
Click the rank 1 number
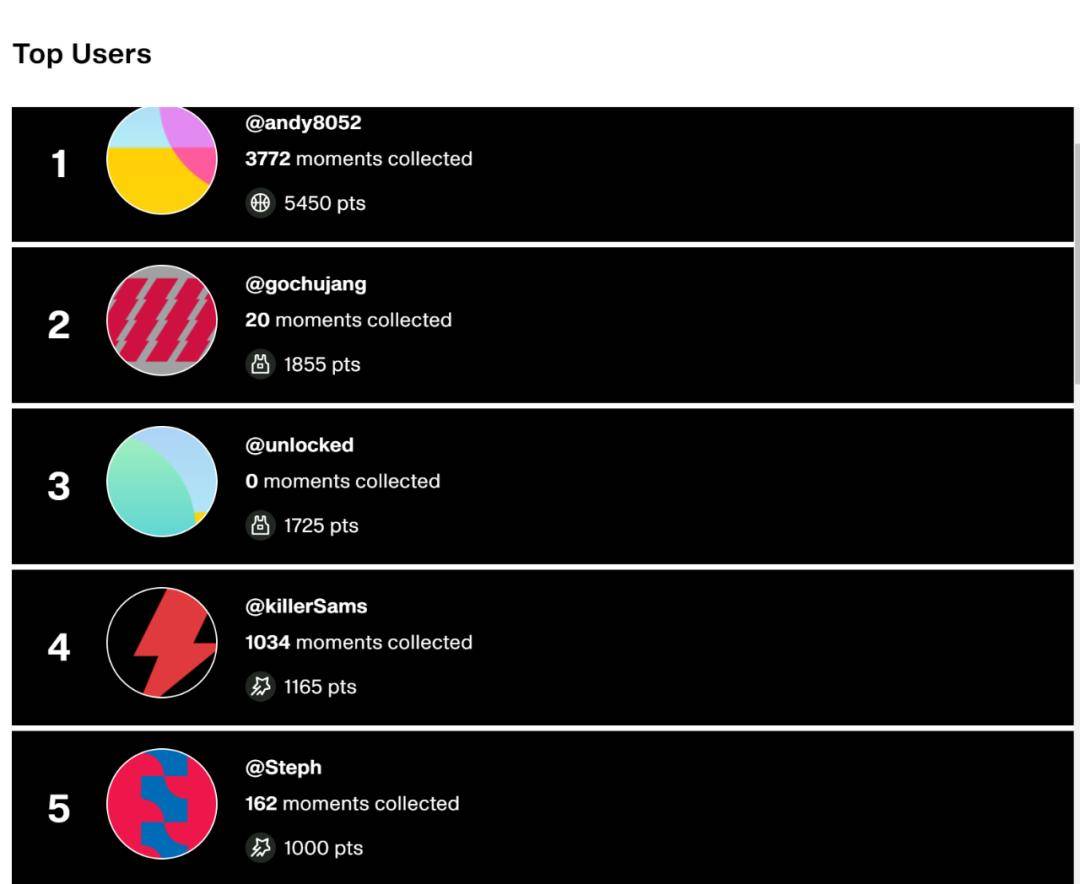(x=59, y=164)
